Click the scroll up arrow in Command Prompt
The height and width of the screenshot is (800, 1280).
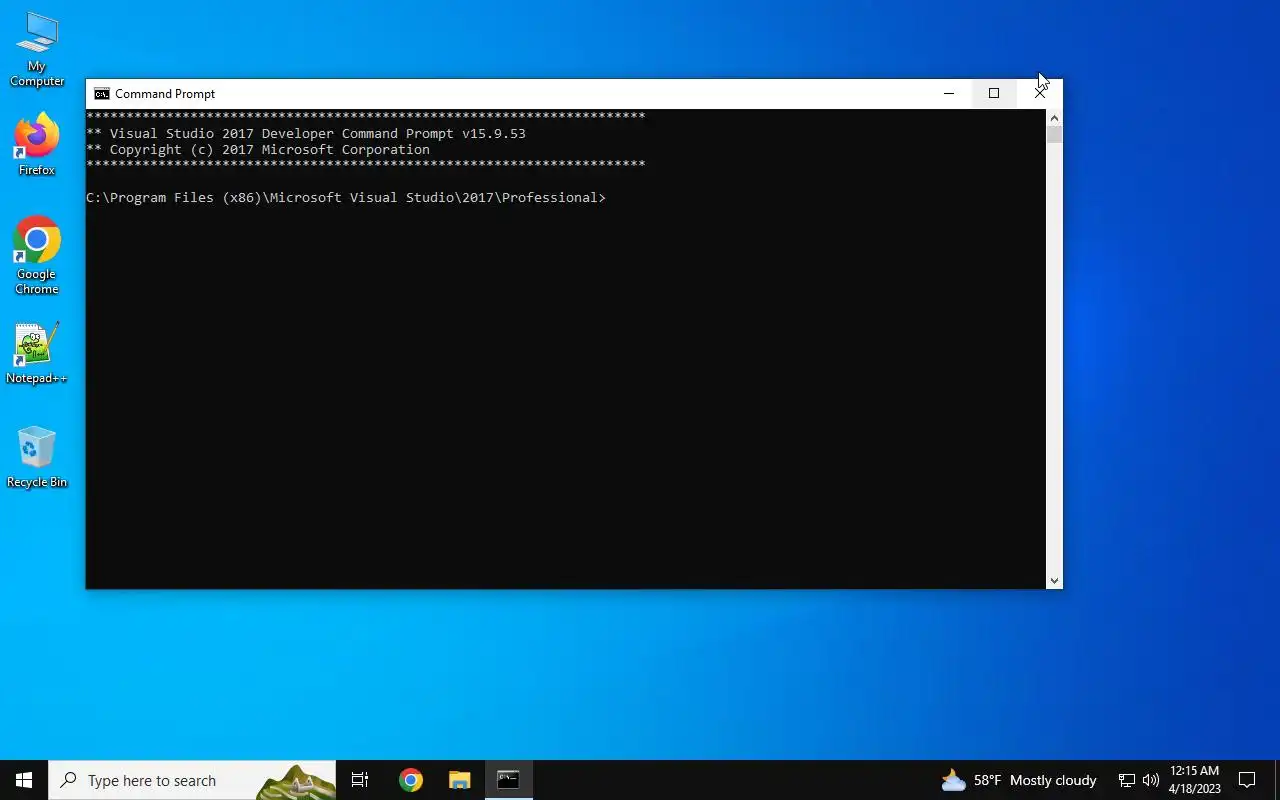point(1054,118)
